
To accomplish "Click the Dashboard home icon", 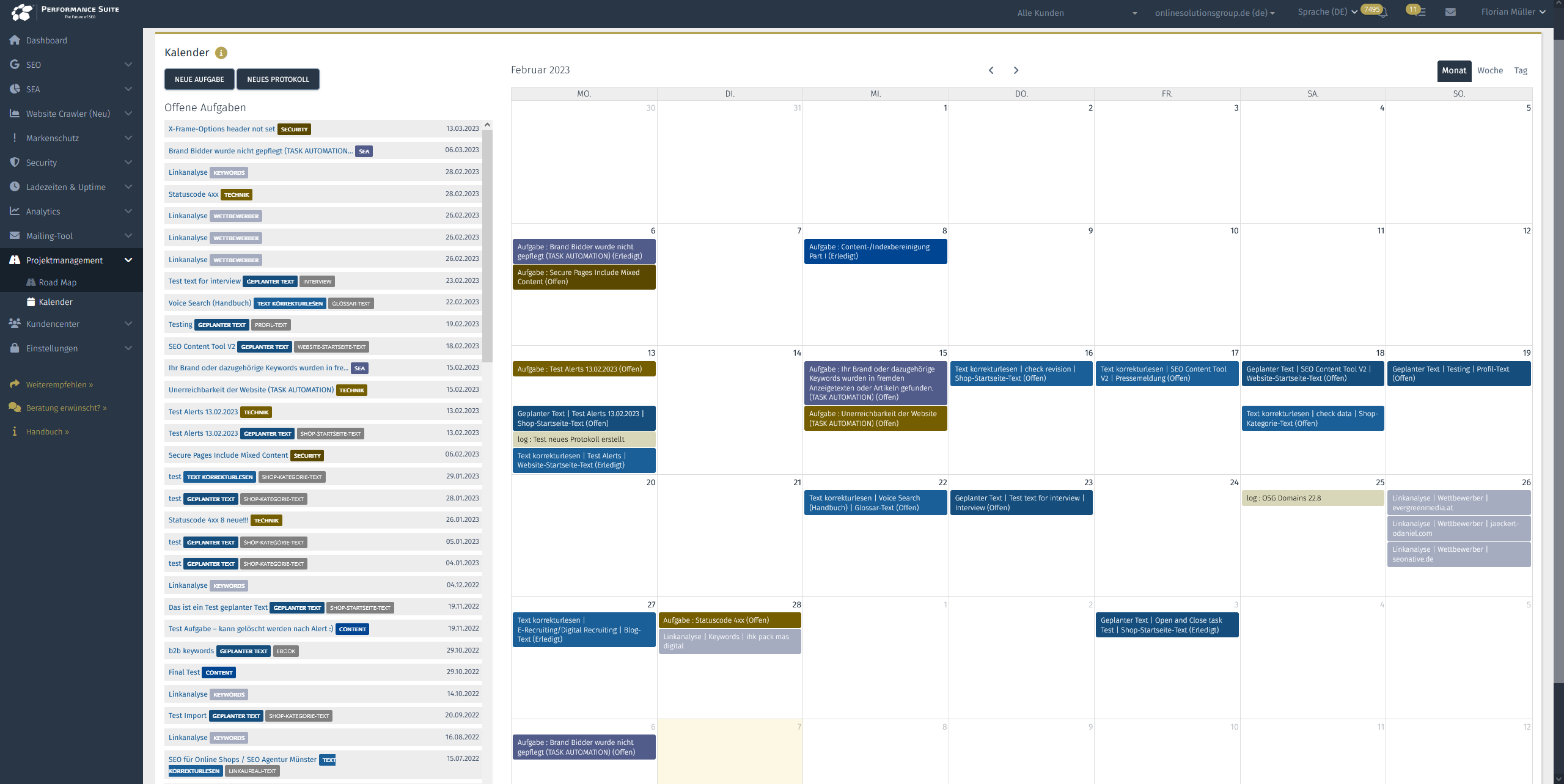I will coord(15,40).
